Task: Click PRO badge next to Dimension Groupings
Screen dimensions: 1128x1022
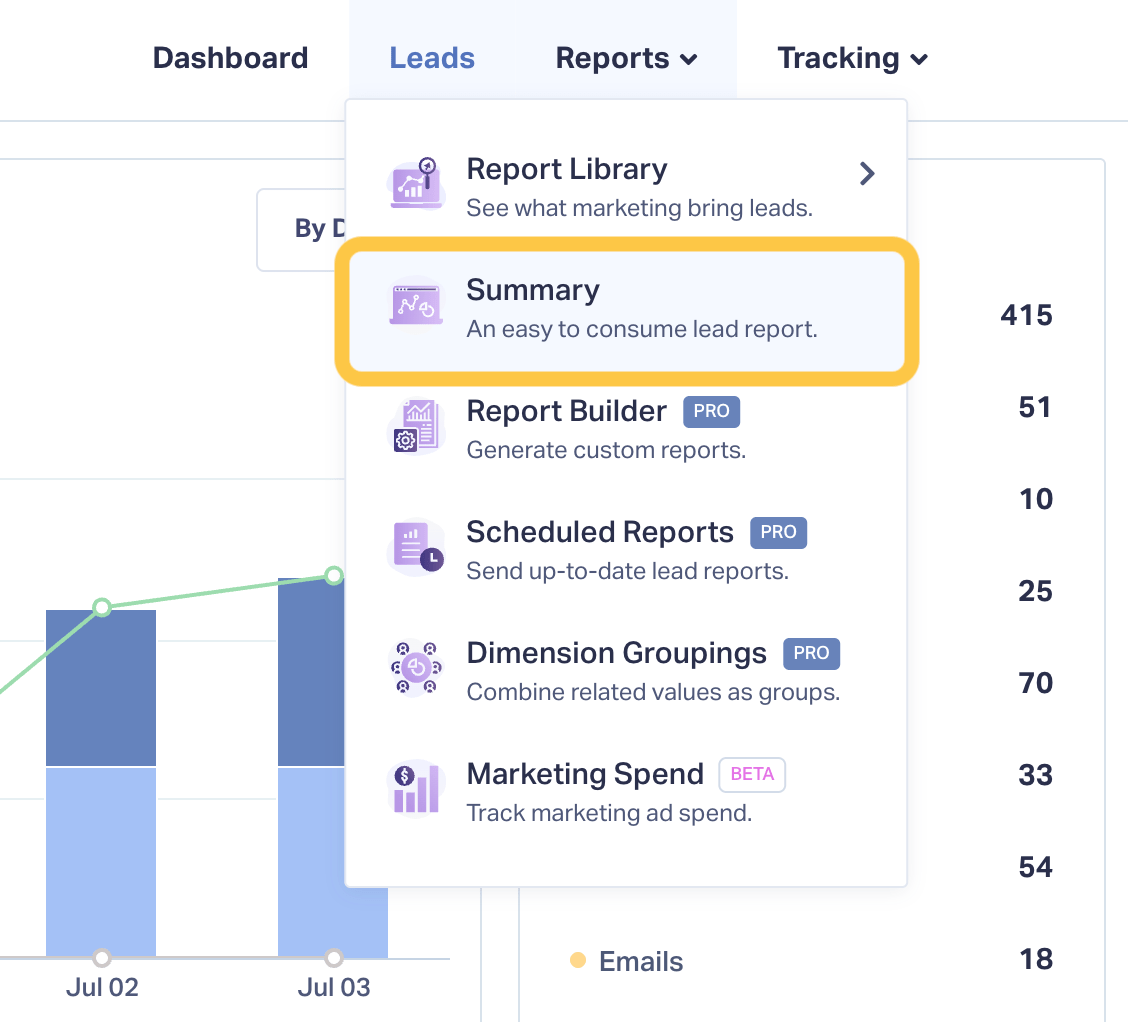Action: [x=811, y=653]
